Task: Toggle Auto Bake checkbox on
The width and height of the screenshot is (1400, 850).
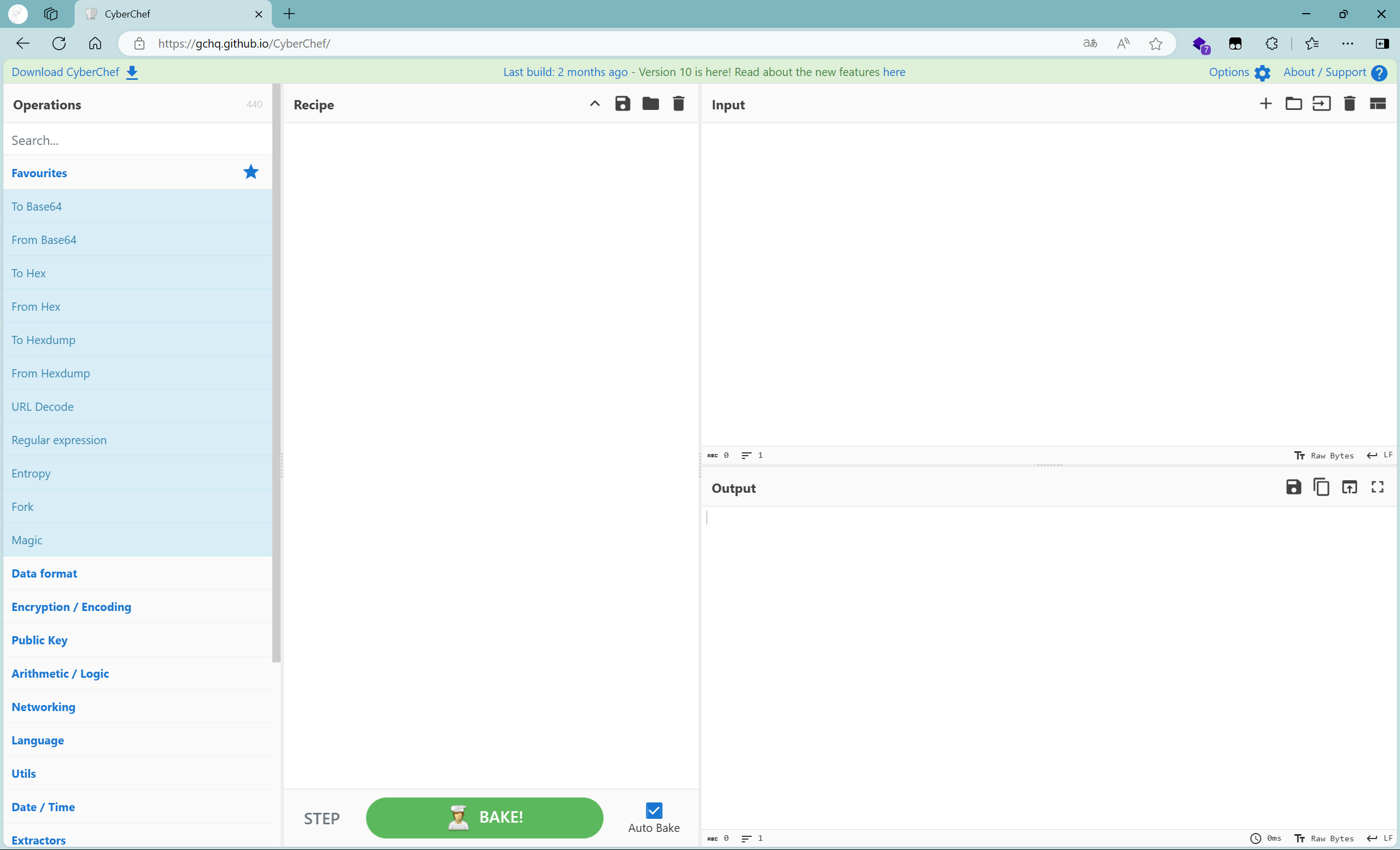Action: (x=654, y=810)
